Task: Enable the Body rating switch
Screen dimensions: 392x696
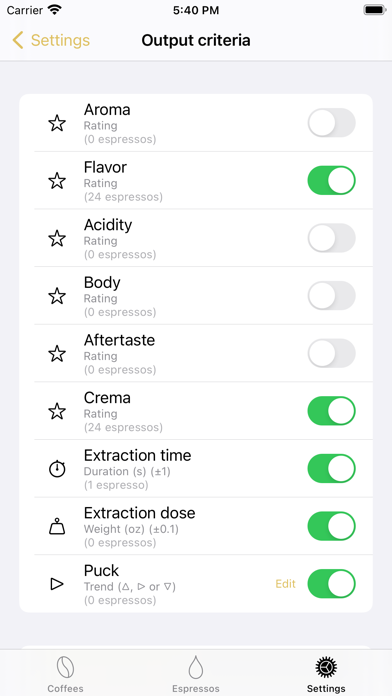Action: pos(332,296)
